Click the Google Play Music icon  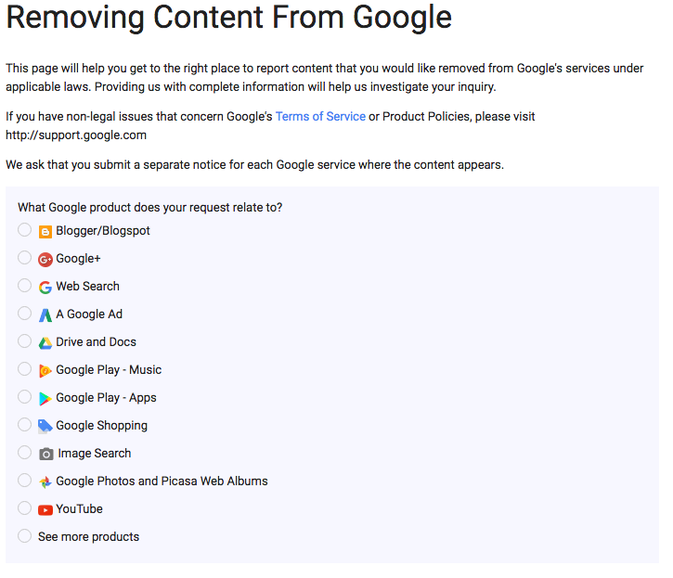(x=45, y=370)
